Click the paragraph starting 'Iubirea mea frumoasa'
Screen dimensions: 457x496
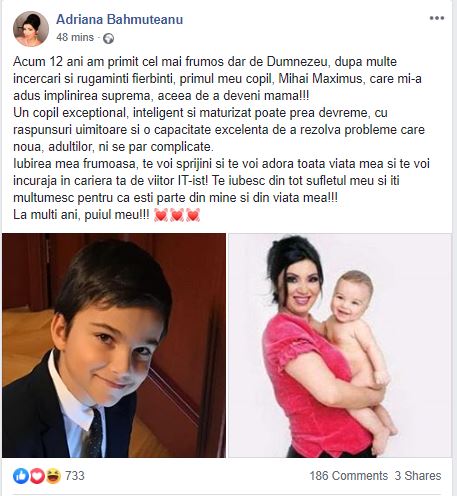[222, 181]
